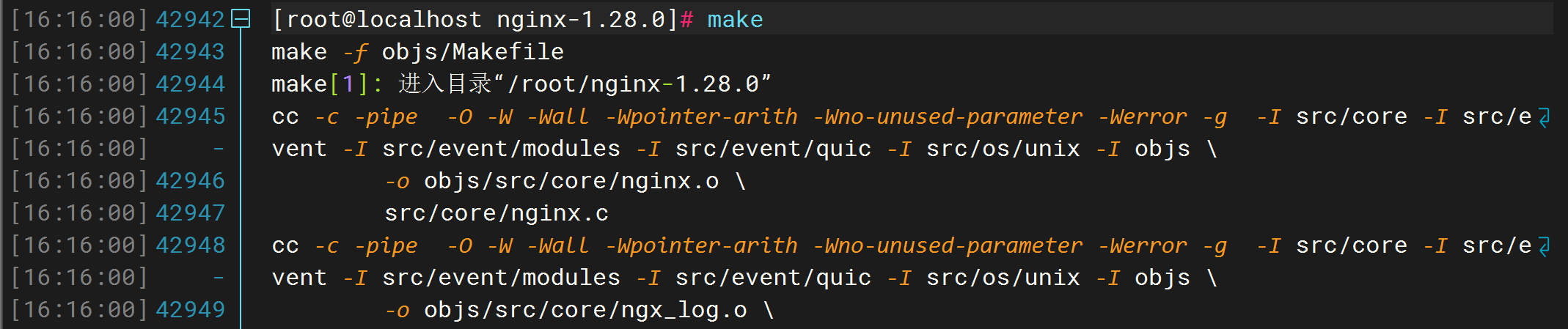Image resolution: width=1568 pixels, height=329 pixels.
Task: Collapse the fold at line 42942
Action: click(x=241, y=19)
